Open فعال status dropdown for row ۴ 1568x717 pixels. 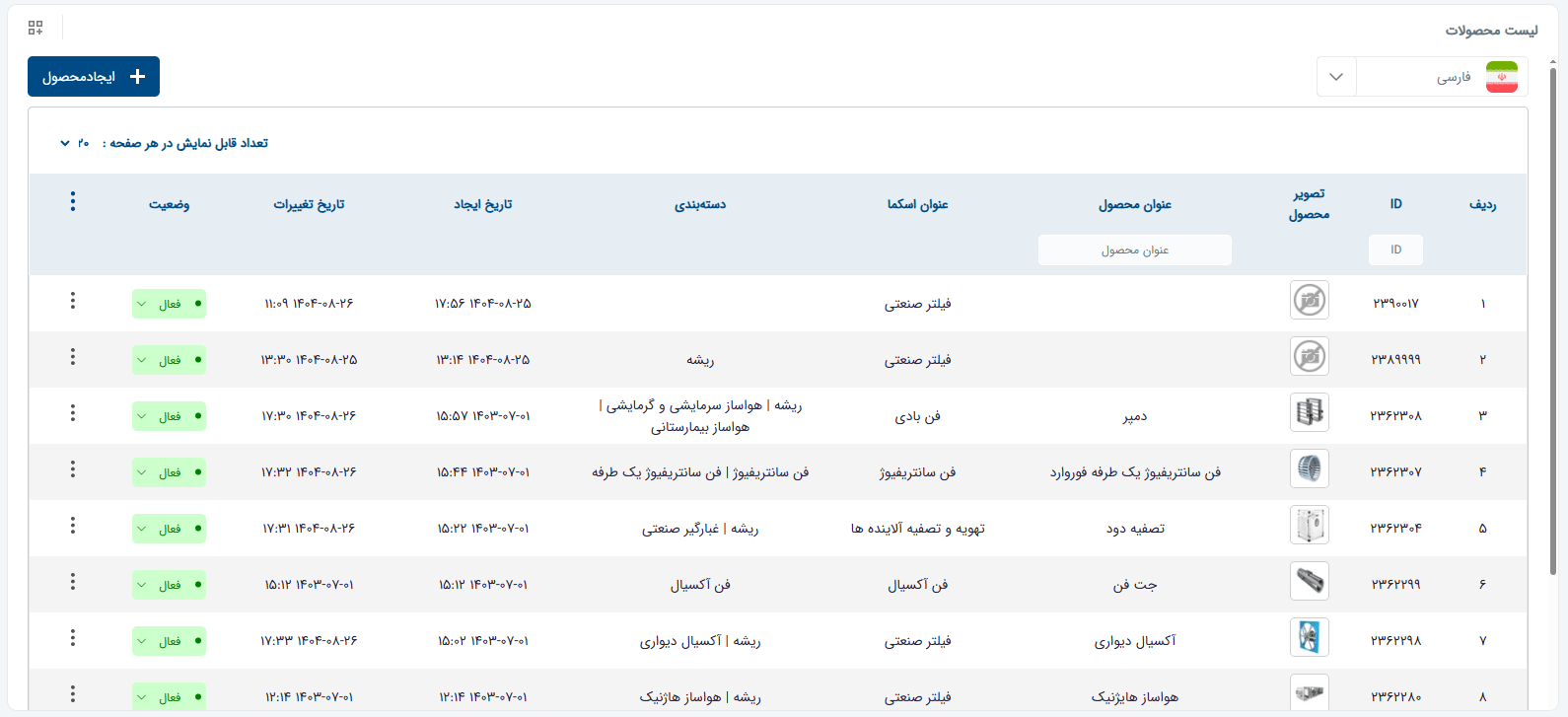pyautogui.click(x=169, y=472)
